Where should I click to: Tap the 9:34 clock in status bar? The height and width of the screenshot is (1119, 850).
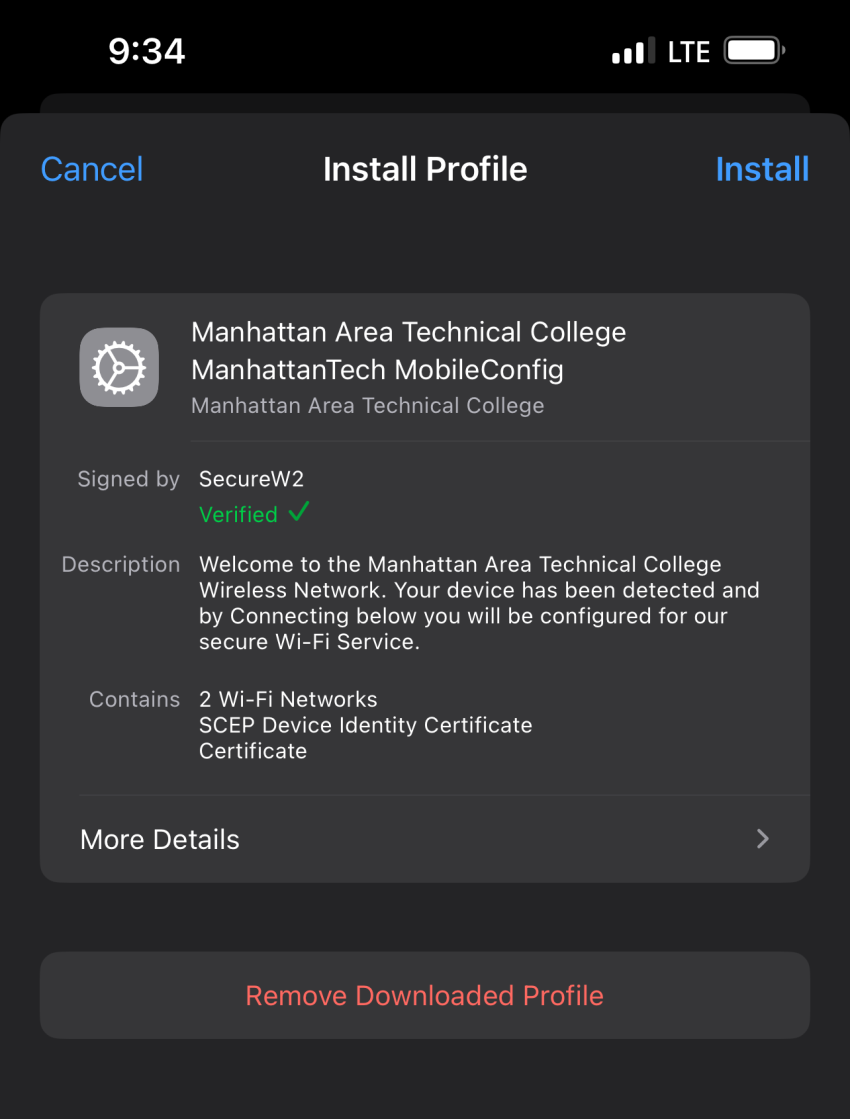tap(147, 51)
